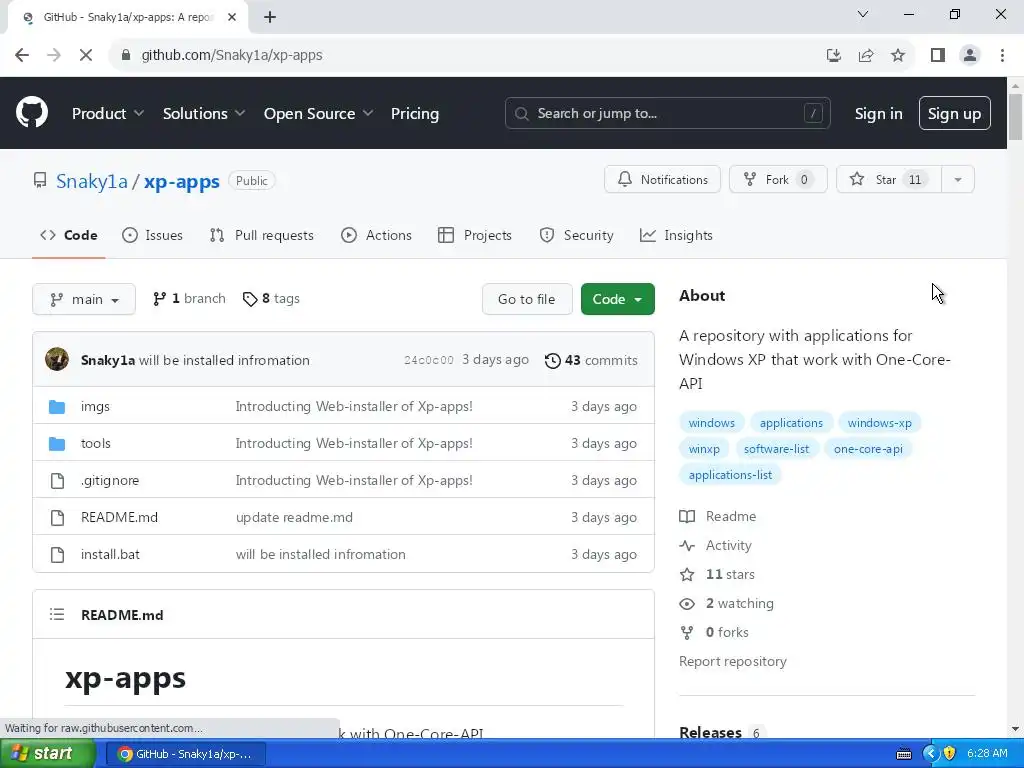Open the Pricing page
Viewport: 1024px width, 768px height.
point(415,114)
